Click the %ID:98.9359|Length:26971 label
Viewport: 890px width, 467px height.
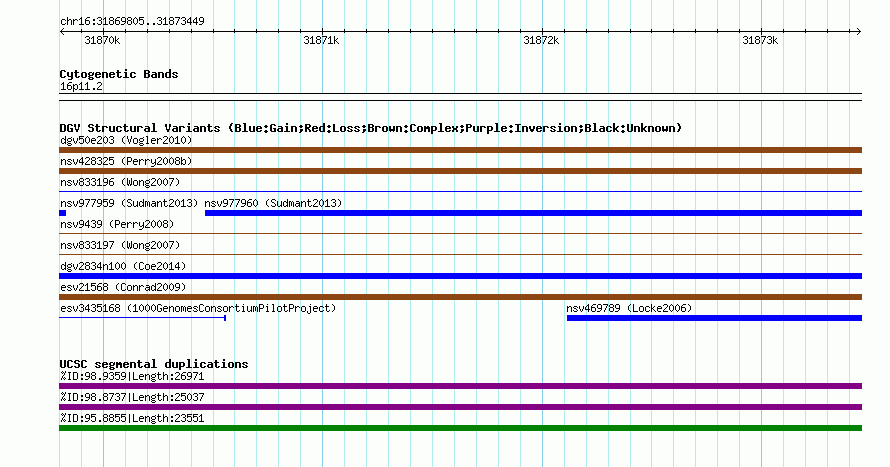point(132,376)
